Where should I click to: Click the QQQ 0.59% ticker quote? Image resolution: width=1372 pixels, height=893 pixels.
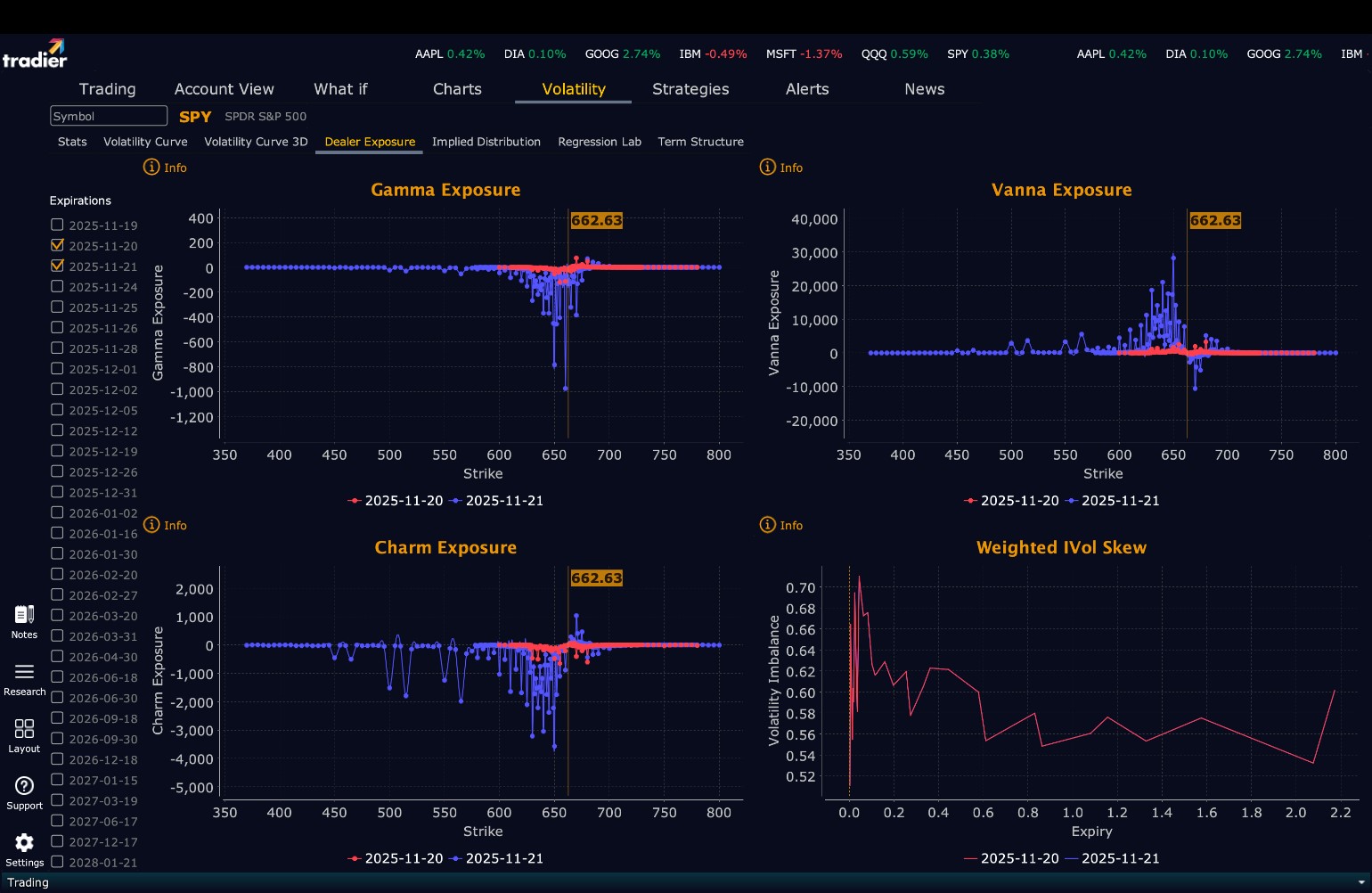tap(894, 54)
